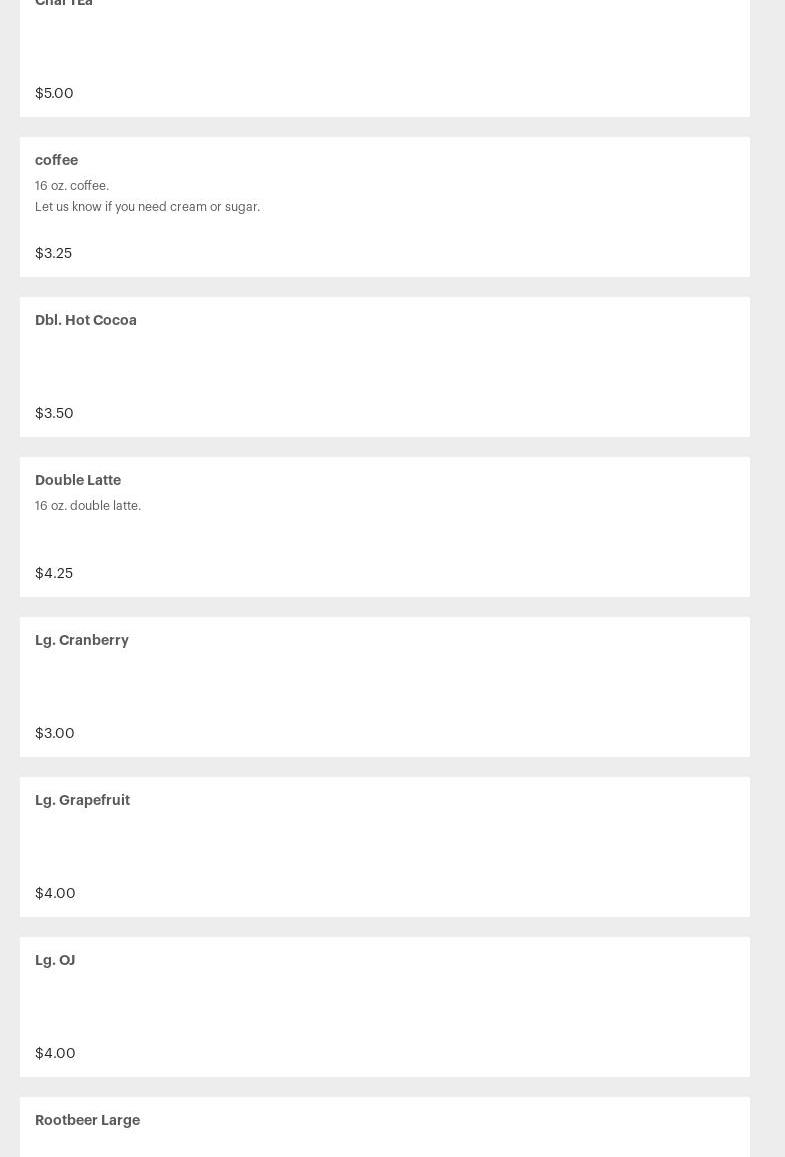Select the Double Latte item title

point(78,480)
